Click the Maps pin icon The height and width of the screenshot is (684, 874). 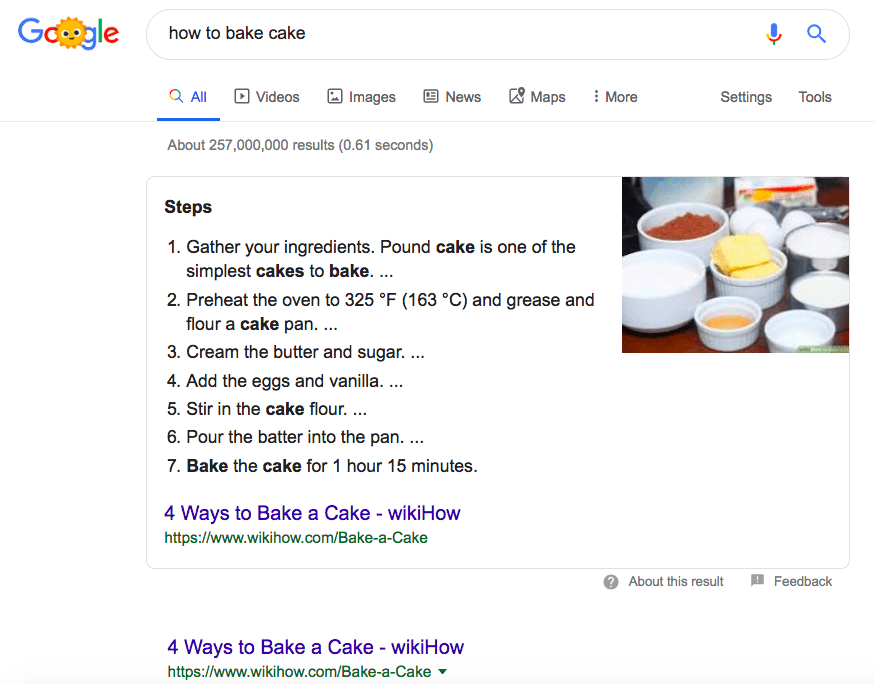click(x=517, y=96)
